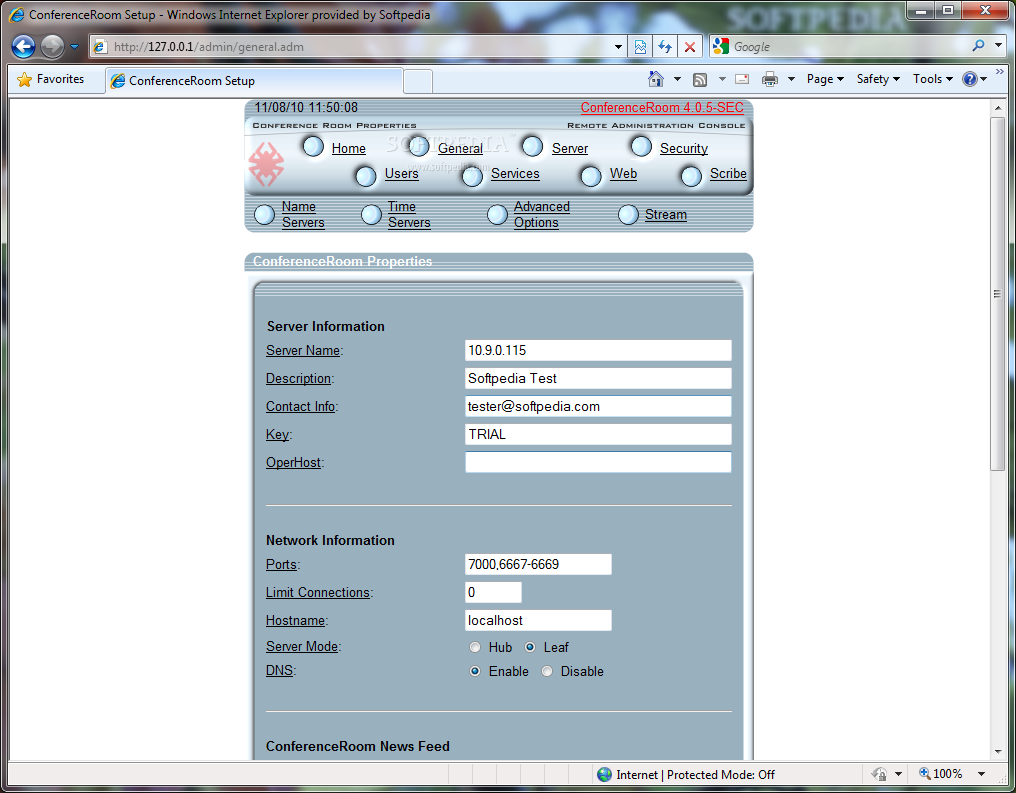Click the round button beside Time Servers
The width and height of the screenshot is (1016, 793).
click(x=371, y=214)
